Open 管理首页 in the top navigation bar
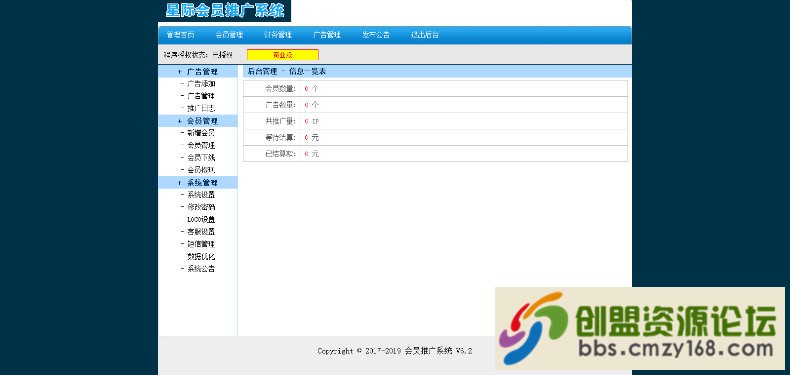Image resolution: width=790 pixels, height=375 pixels. [x=180, y=35]
